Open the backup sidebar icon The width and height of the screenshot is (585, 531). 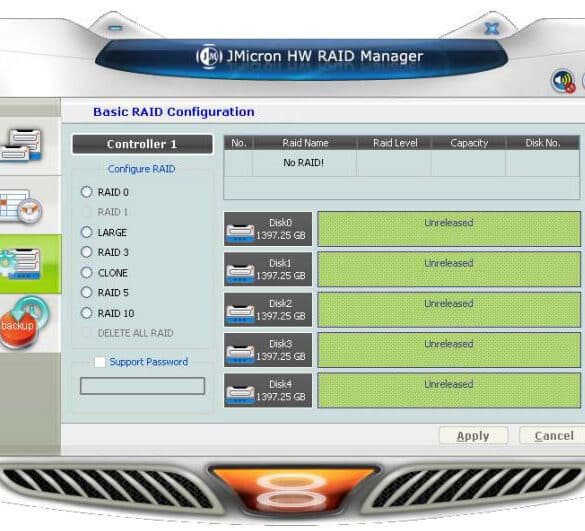click(x=23, y=323)
